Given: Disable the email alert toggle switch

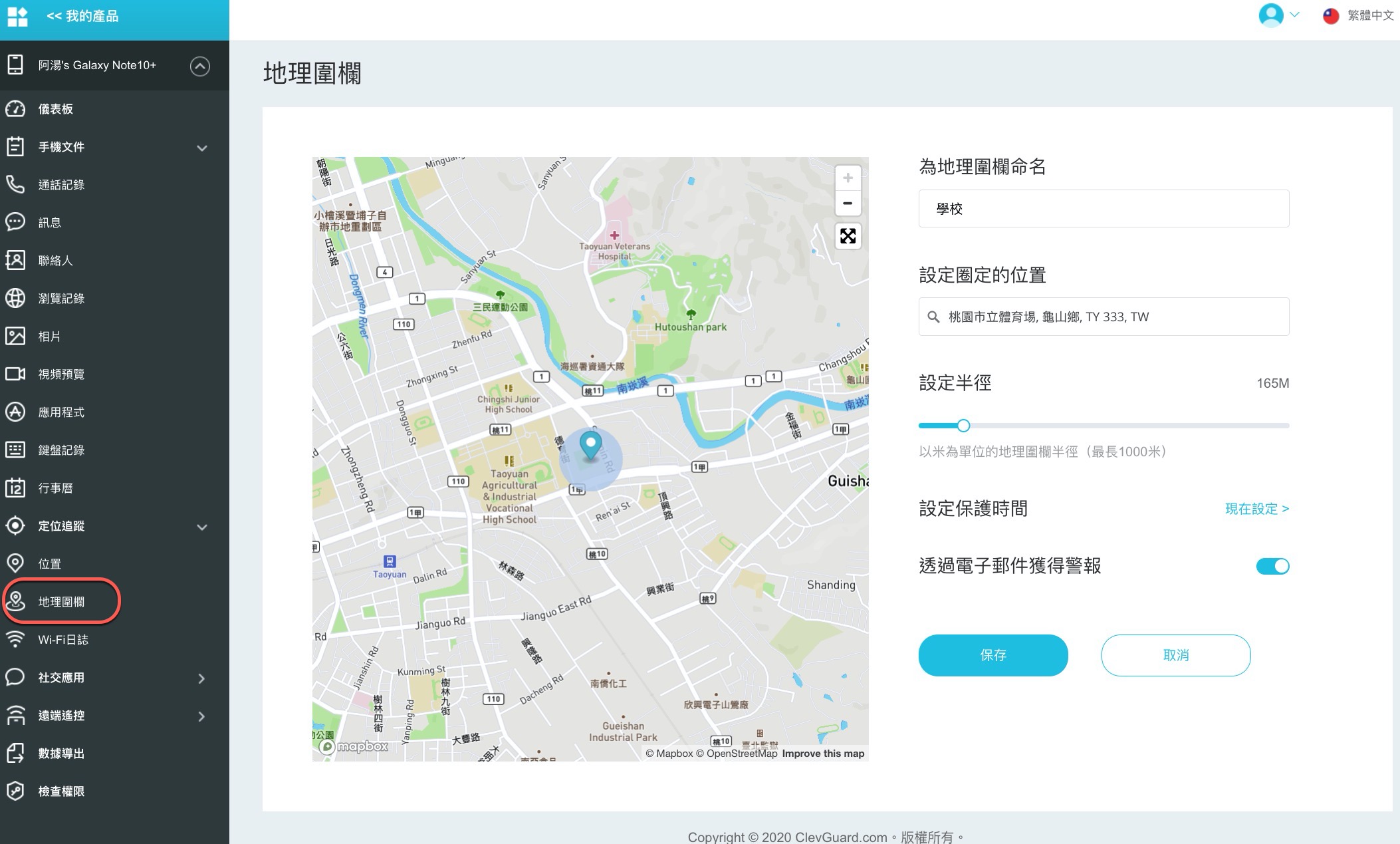Looking at the screenshot, I should pos(1272,566).
